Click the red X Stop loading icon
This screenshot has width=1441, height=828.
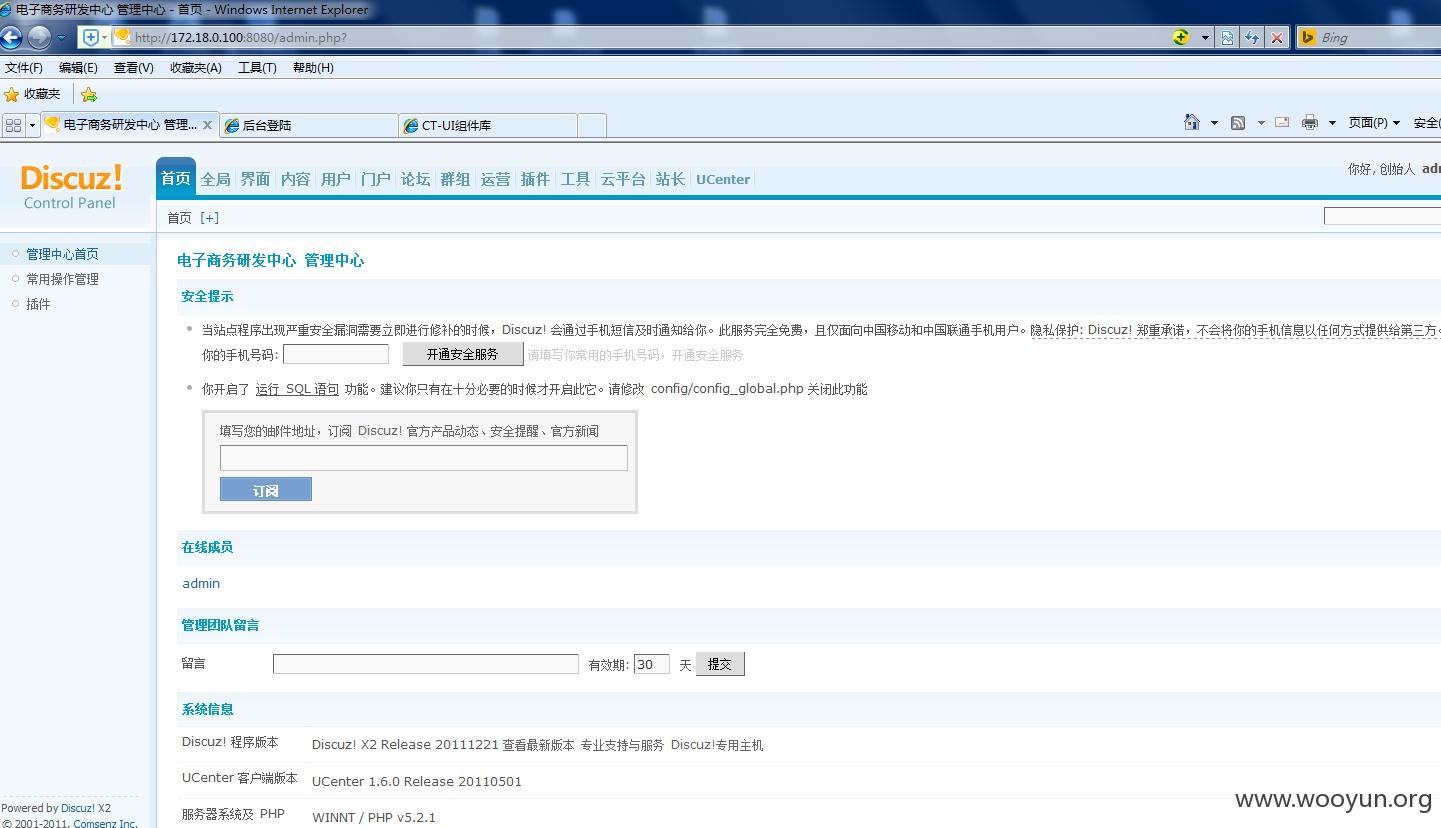point(1277,38)
